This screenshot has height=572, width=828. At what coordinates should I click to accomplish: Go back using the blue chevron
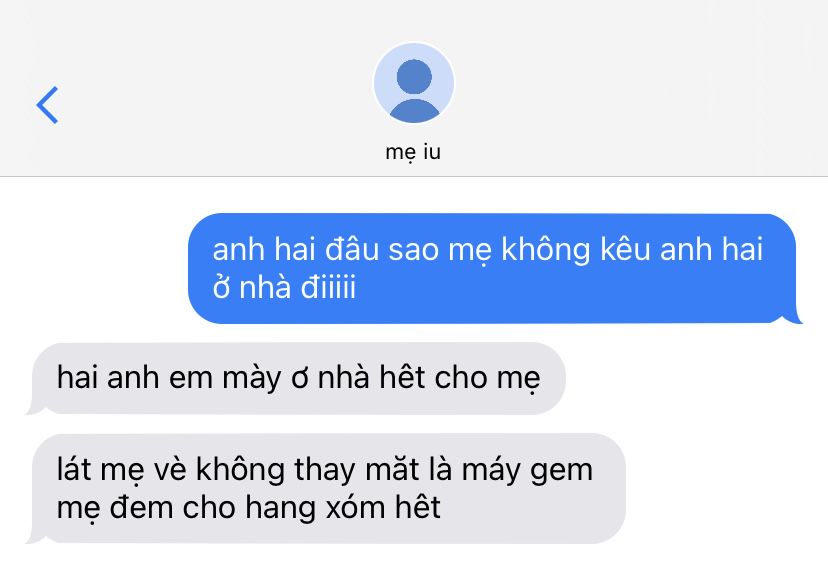point(47,105)
